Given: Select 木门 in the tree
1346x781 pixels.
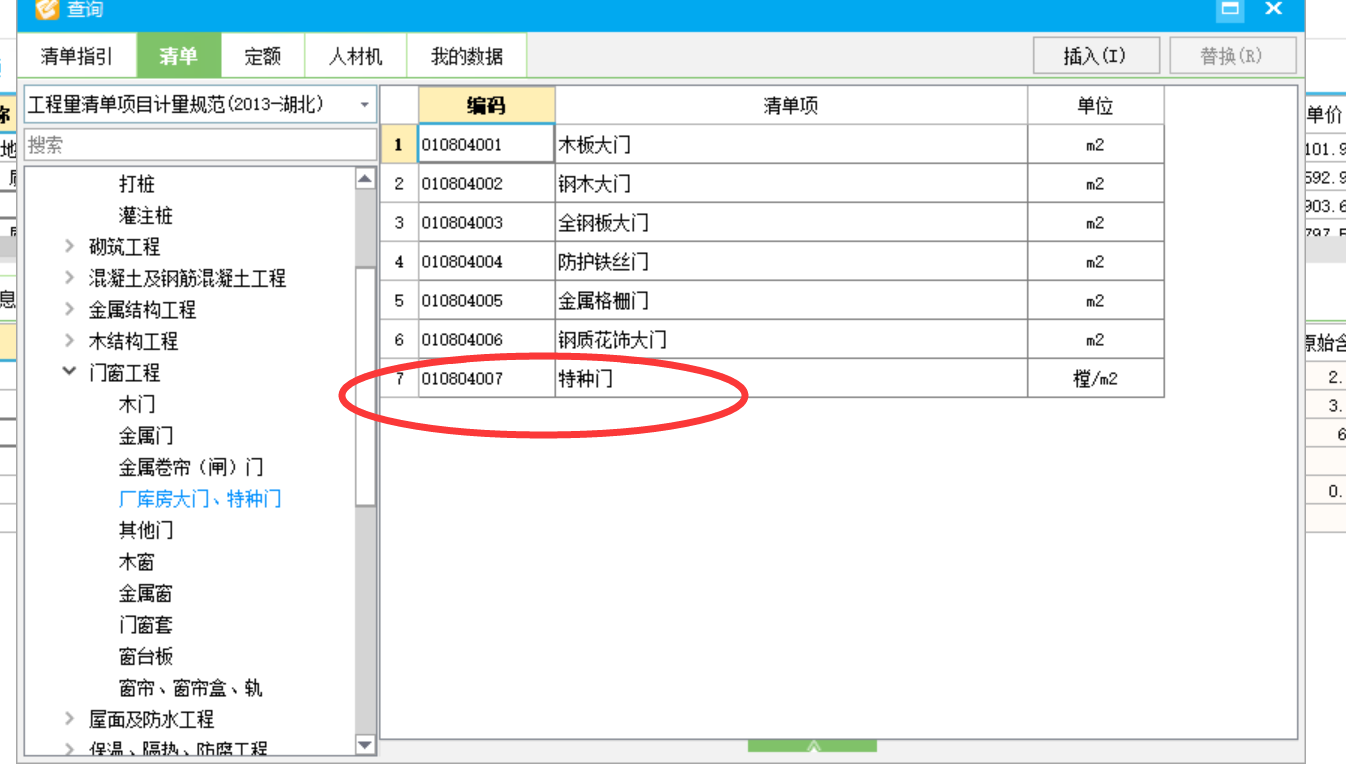Looking at the screenshot, I should (137, 404).
